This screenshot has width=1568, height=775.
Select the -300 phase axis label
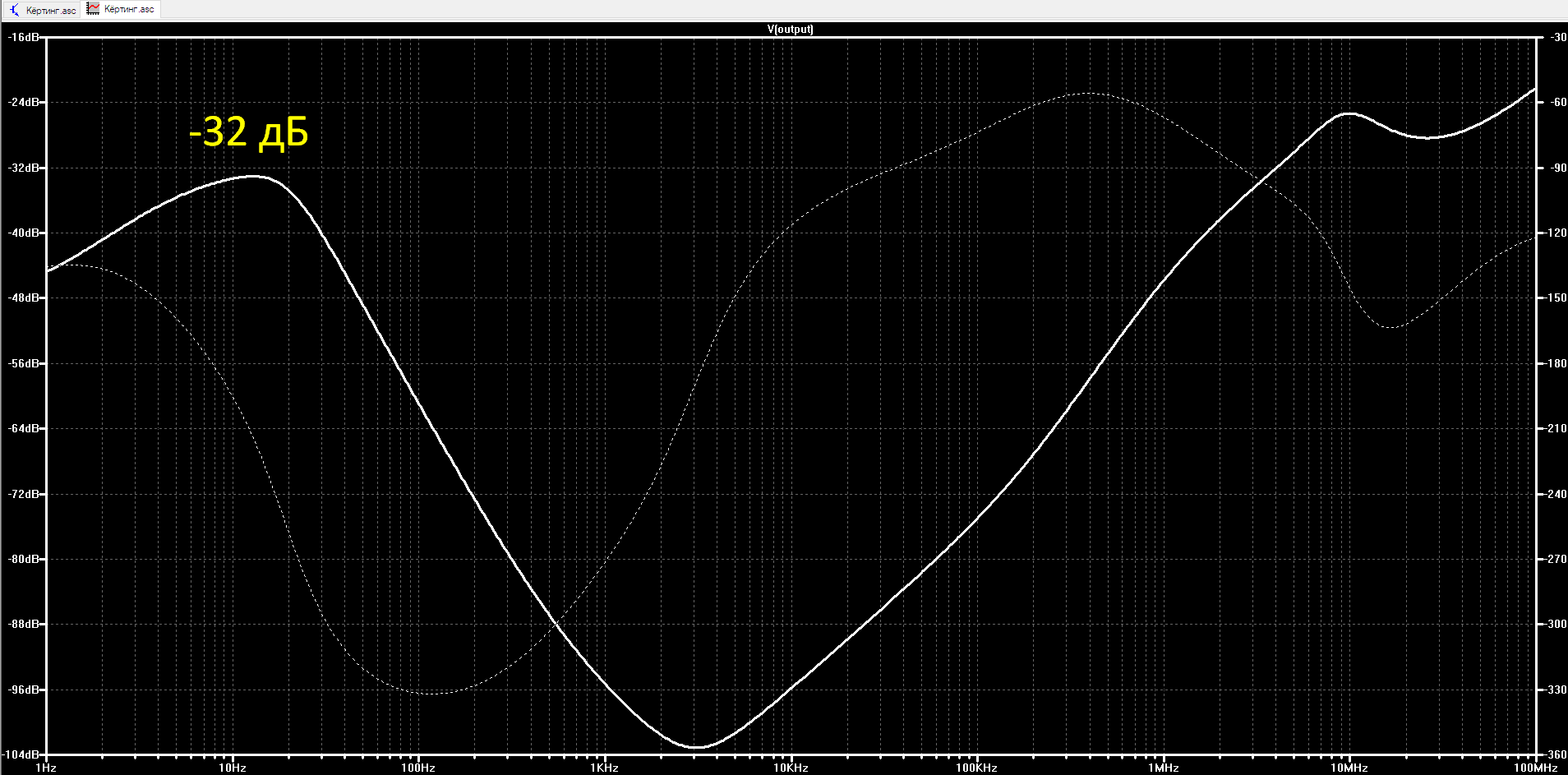(x=1556, y=625)
